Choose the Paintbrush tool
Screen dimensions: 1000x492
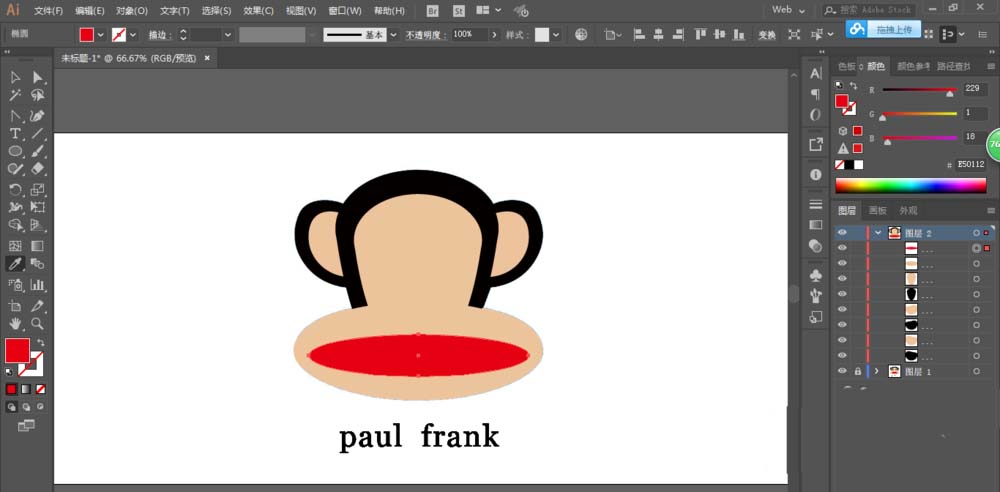(x=38, y=151)
